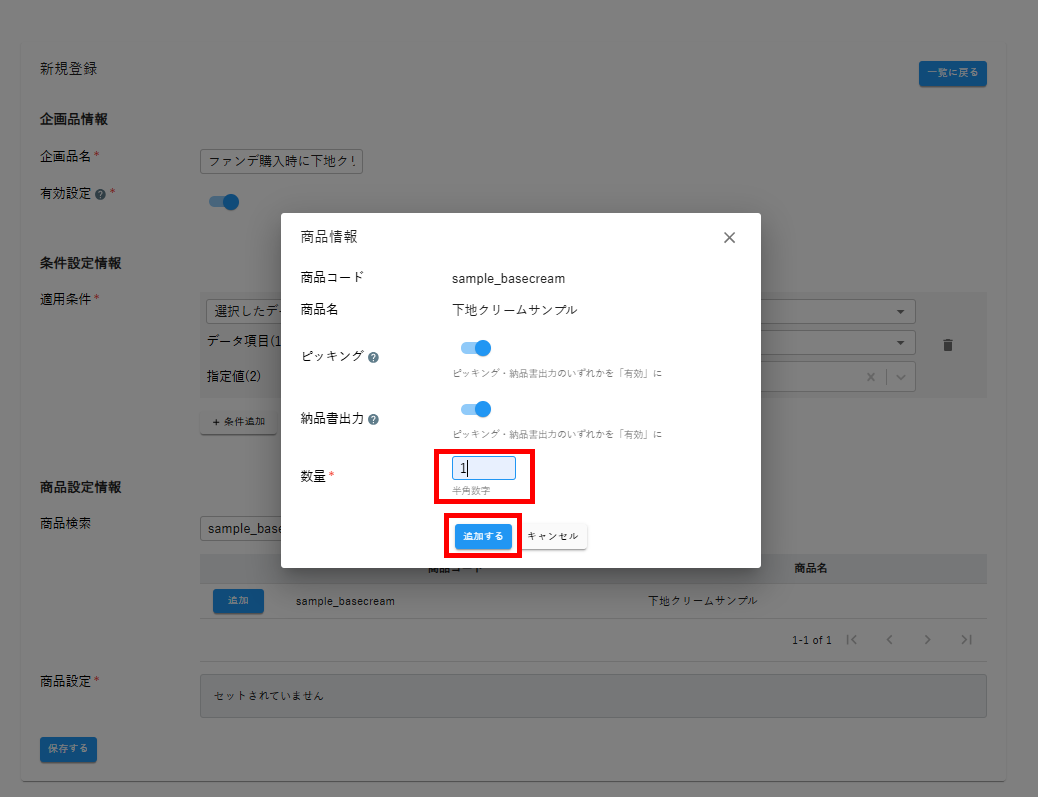1038x797 pixels.
Task: Close the 商品情報 dialog with X icon
Action: tap(729, 237)
